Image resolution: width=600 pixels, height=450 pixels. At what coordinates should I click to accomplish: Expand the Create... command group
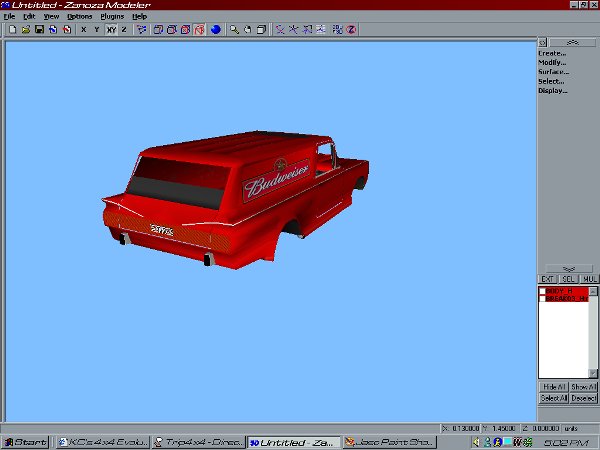point(552,53)
